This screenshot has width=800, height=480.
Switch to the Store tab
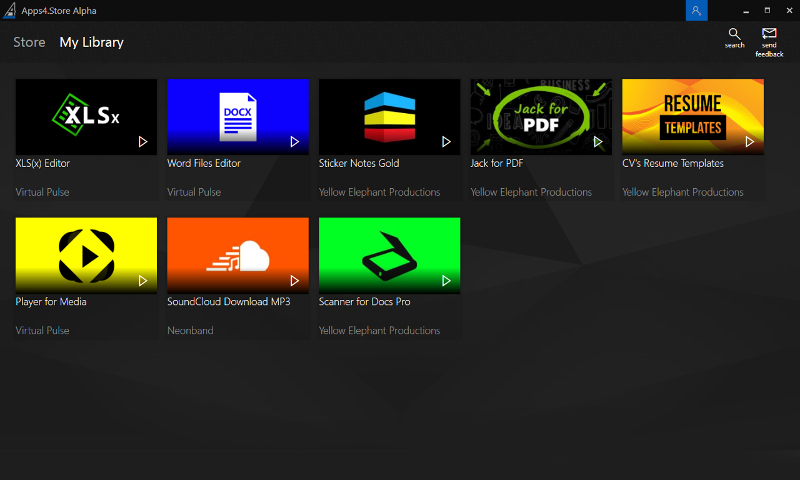[29, 42]
